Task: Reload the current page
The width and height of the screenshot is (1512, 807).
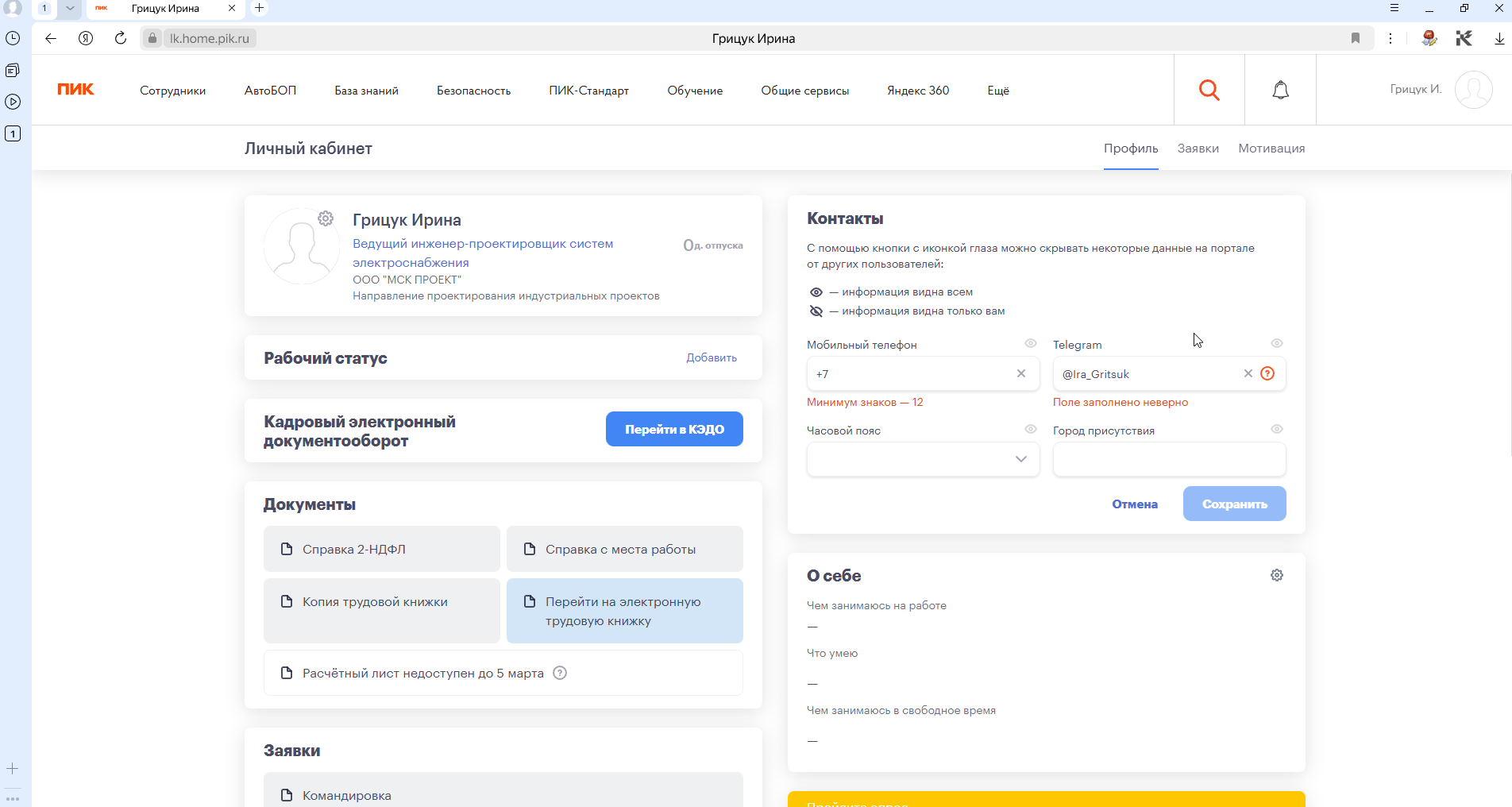Action: pos(121,38)
